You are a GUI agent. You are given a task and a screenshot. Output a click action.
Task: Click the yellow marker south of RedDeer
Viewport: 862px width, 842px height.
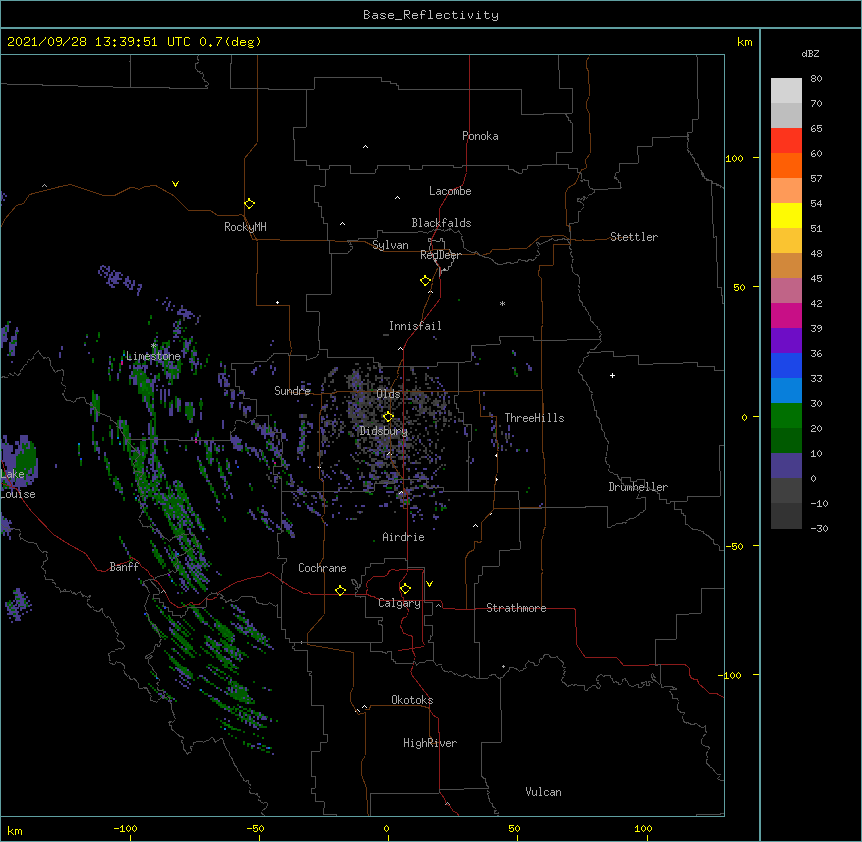pos(425,281)
